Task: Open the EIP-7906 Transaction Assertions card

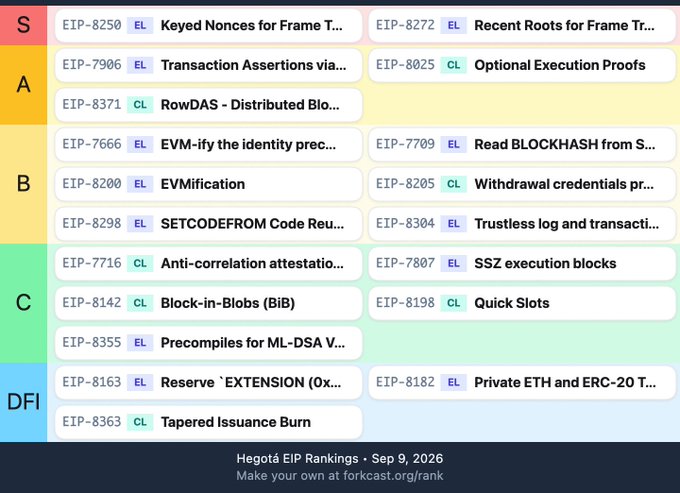Action: (x=209, y=65)
